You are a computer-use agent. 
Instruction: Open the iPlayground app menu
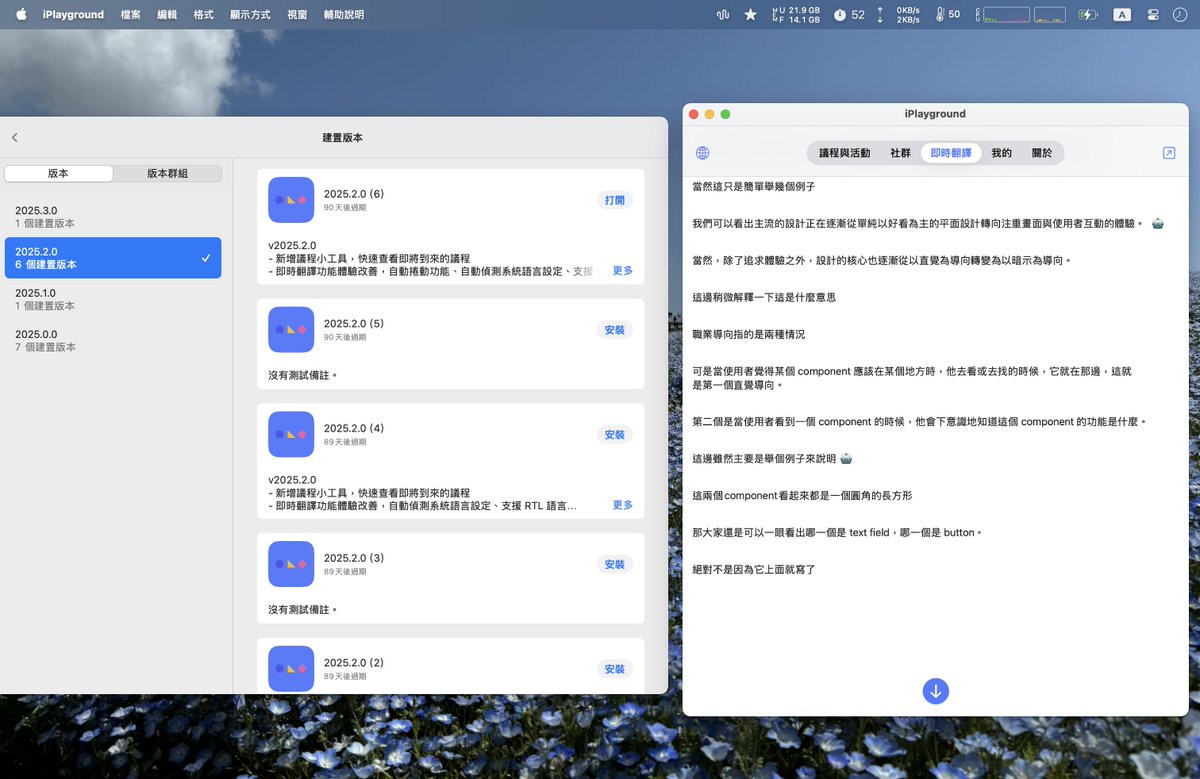tap(73, 15)
